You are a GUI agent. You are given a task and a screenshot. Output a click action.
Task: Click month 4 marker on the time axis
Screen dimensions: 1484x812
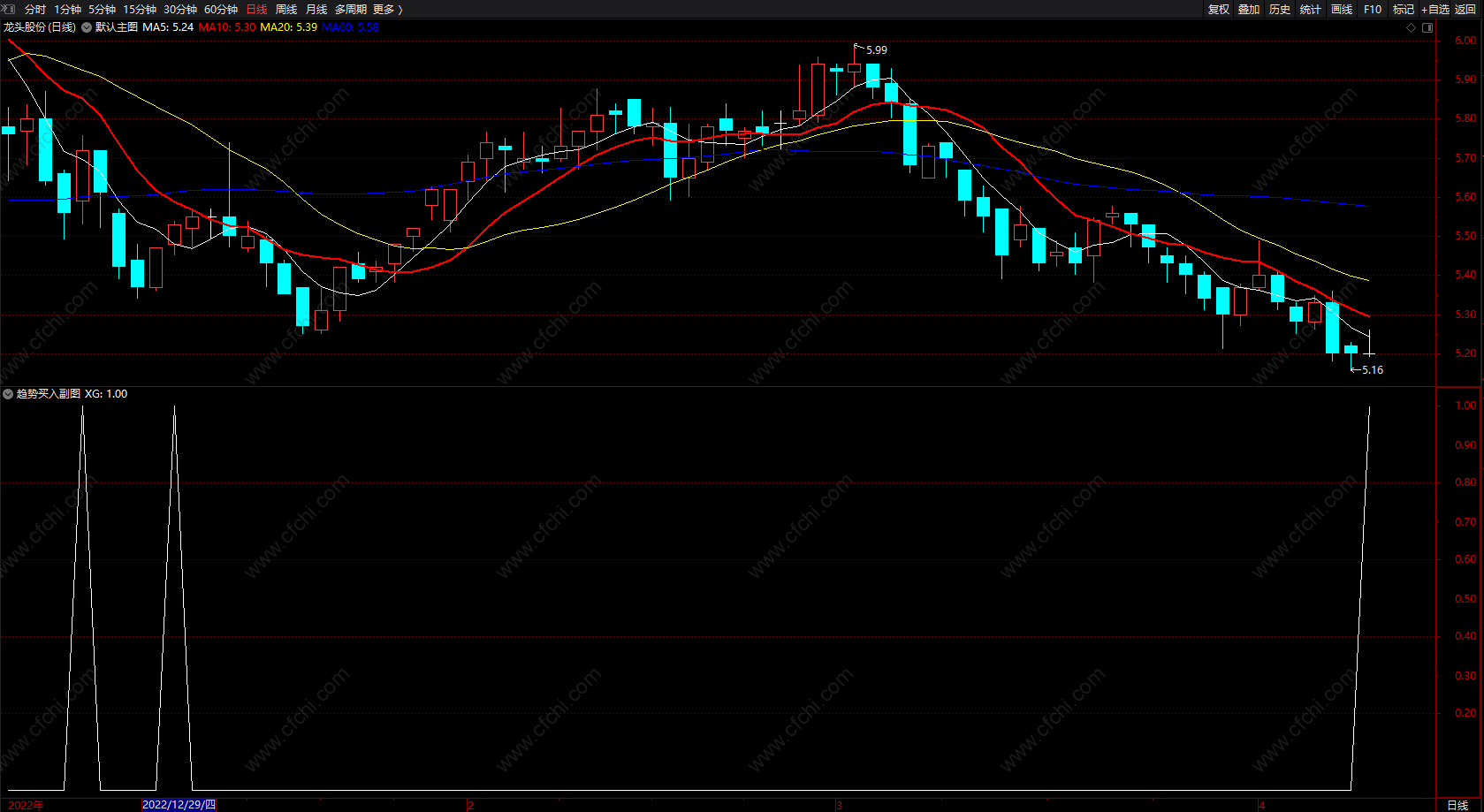[x=1262, y=805]
